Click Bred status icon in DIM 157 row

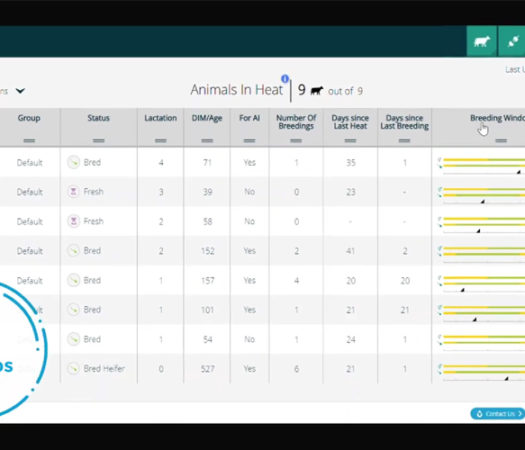pyautogui.click(x=74, y=280)
